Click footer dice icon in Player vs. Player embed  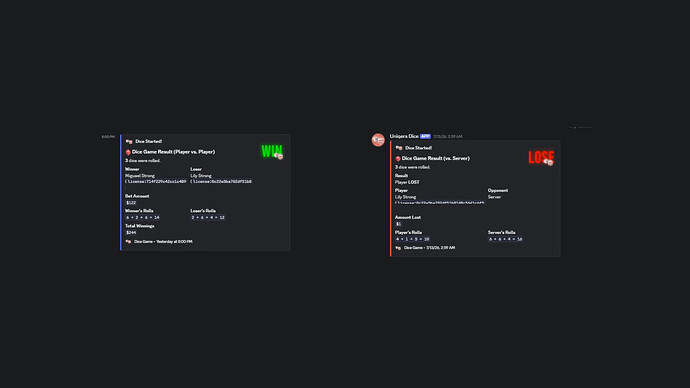(x=128, y=242)
